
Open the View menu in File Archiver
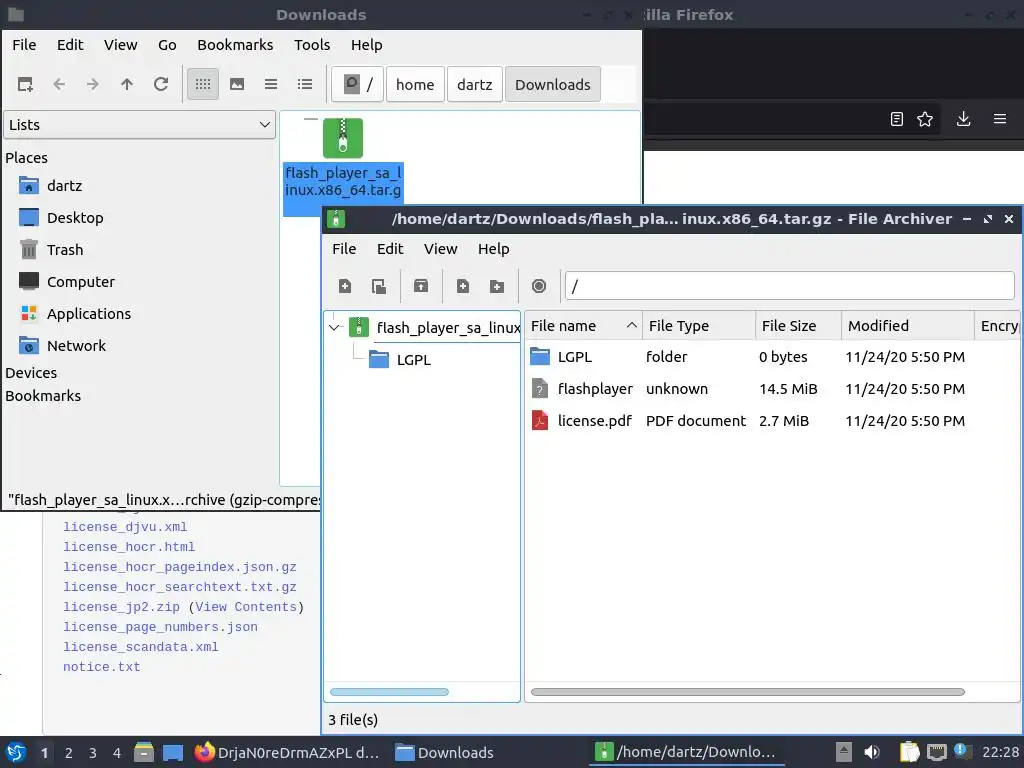(x=440, y=249)
